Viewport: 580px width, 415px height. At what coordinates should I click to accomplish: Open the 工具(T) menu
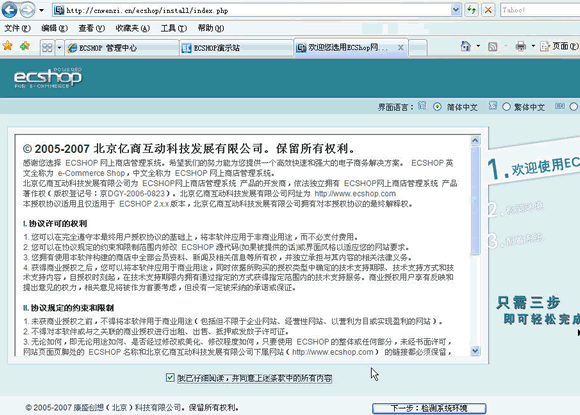coord(173,28)
